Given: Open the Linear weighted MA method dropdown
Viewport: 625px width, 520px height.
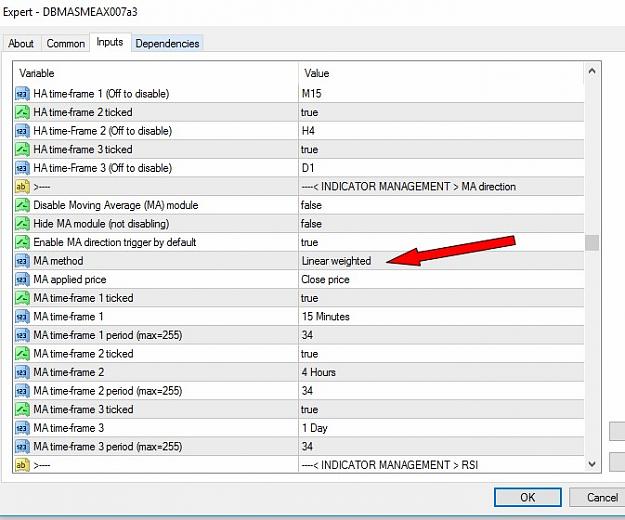Looking at the screenshot, I should pos(336,261).
